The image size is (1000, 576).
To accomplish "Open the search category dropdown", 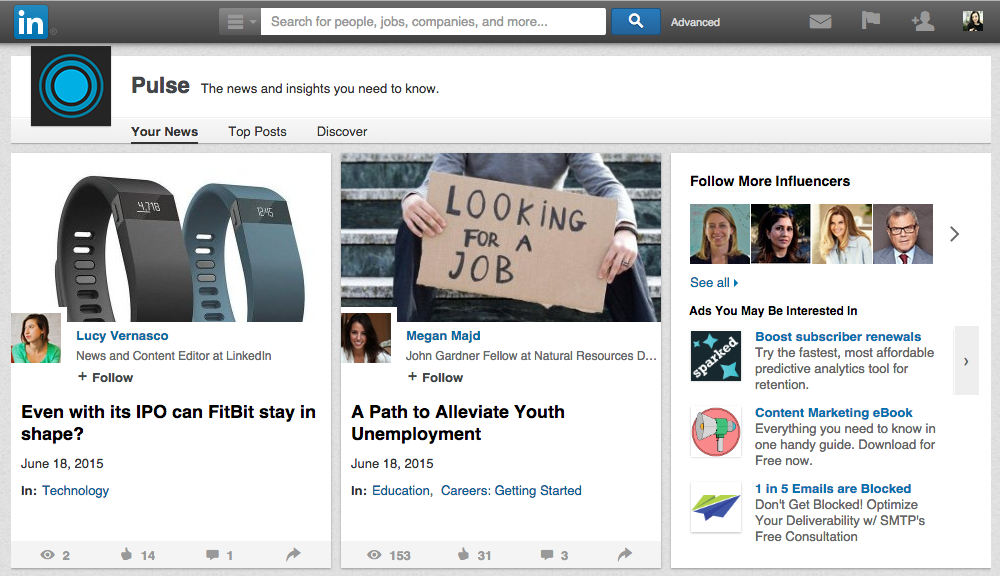I will (x=240, y=21).
